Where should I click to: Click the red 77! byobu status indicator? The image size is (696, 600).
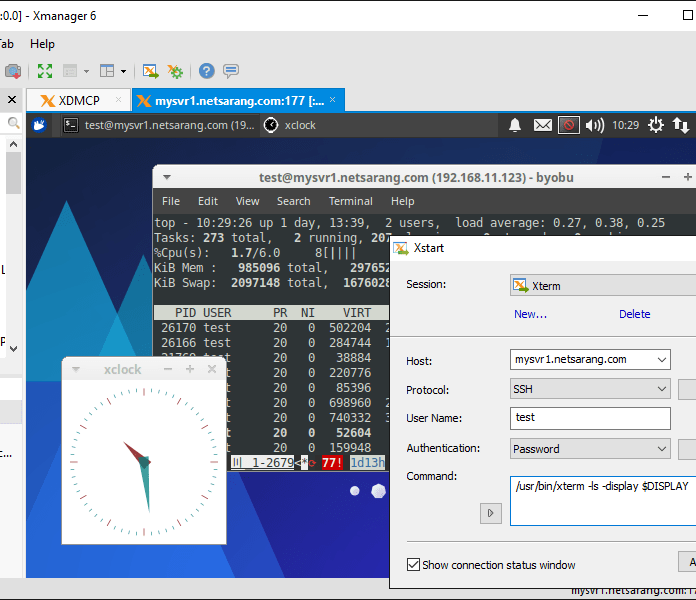pyautogui.click(x=332, y=463)
